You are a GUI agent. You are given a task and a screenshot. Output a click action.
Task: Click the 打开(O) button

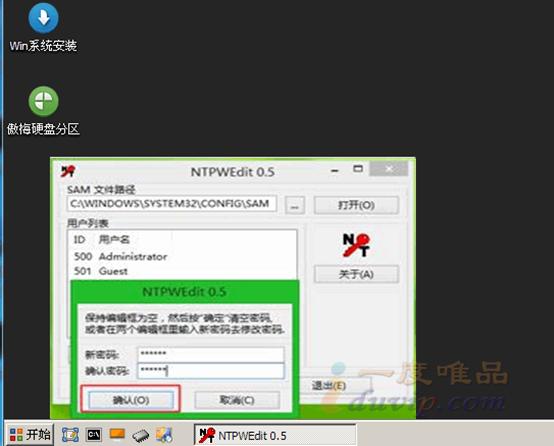point(356,205)
